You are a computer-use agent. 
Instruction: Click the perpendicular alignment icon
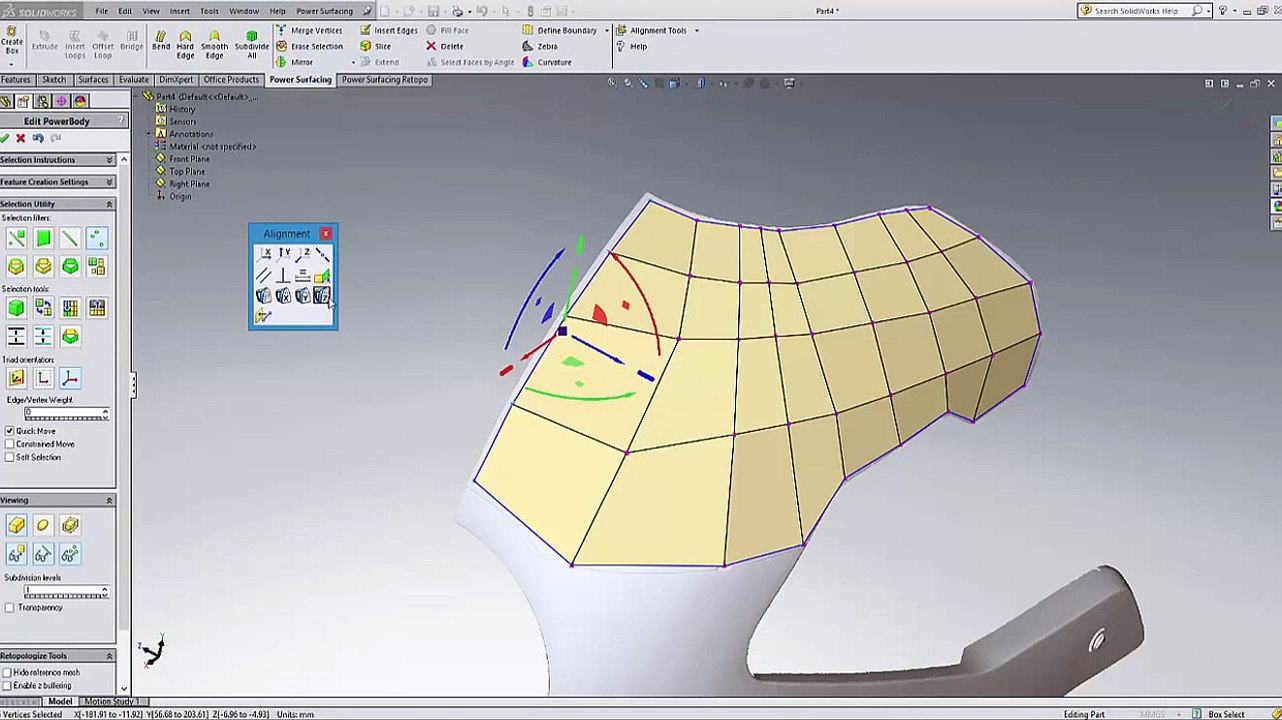pyautogui.click(x=284, y=275)
